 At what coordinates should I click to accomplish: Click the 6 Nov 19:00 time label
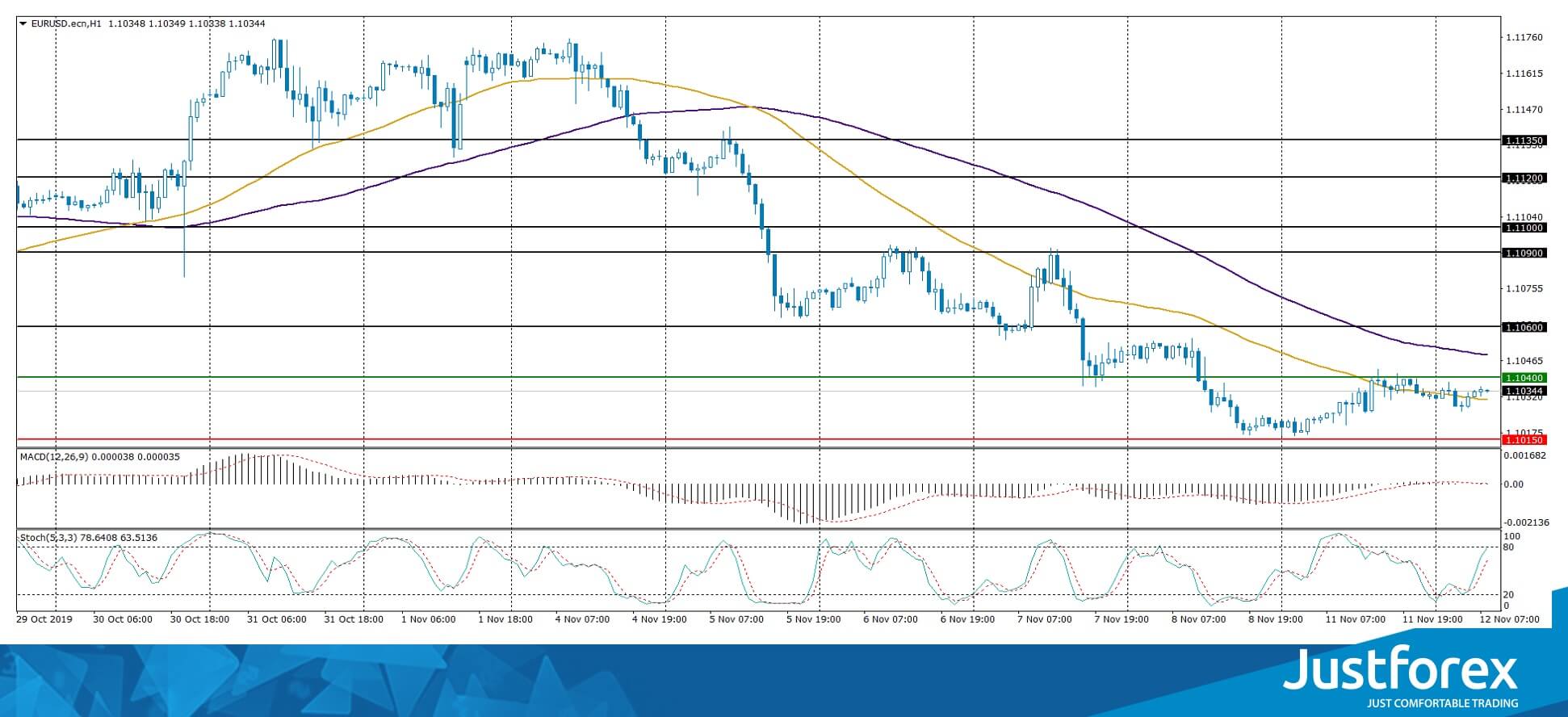click(967, 619)
